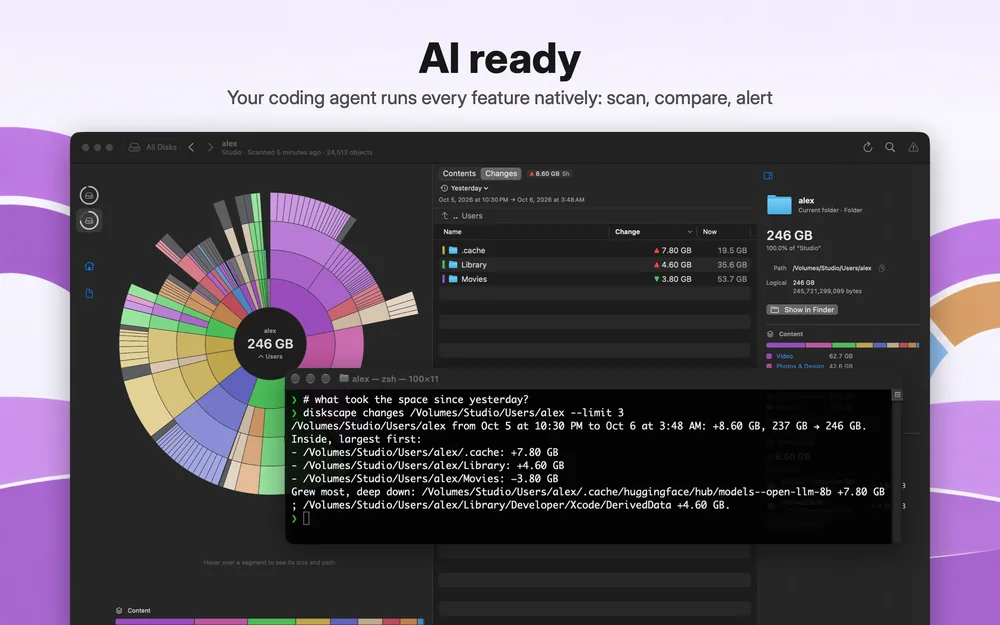Go back with the left chevron arrow
The image size is (1000, 625).
[x=191, y=147]
